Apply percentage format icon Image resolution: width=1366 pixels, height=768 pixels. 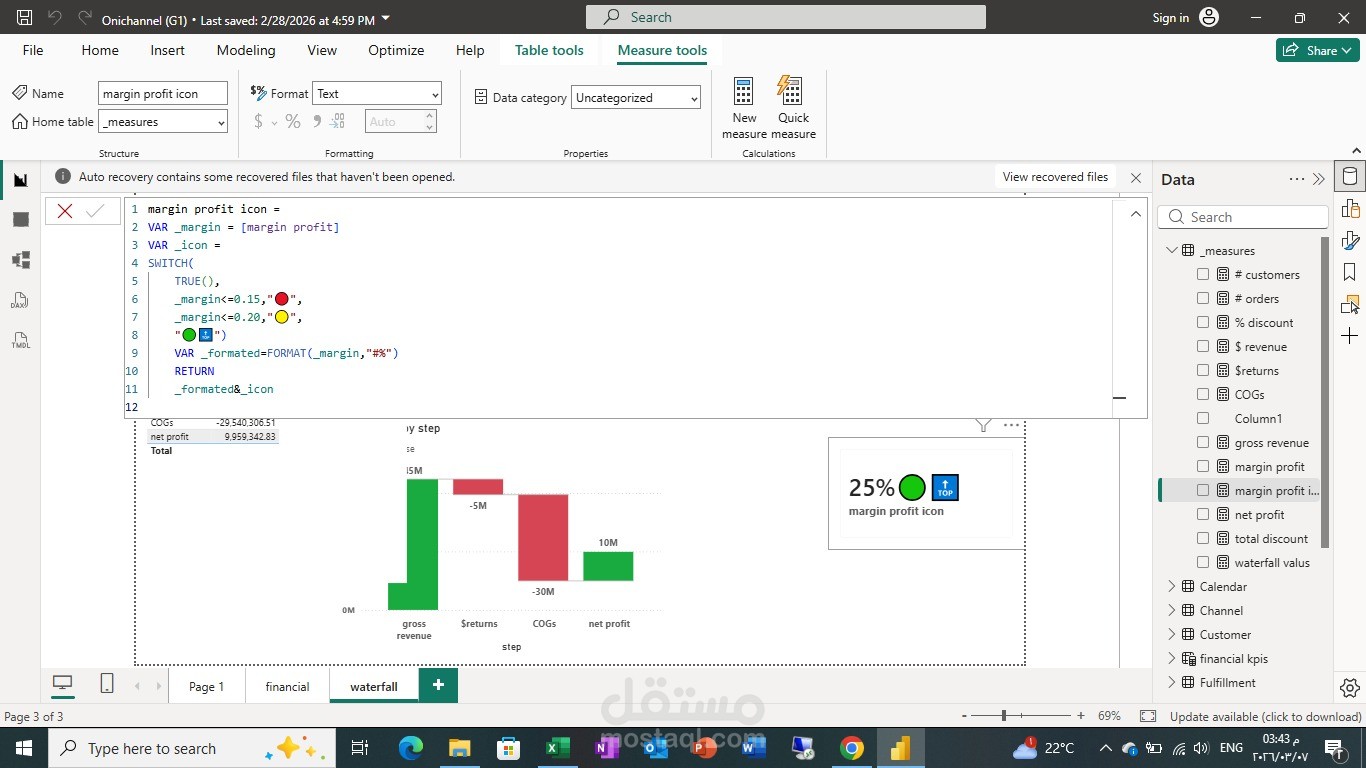[x=293, y=121]
